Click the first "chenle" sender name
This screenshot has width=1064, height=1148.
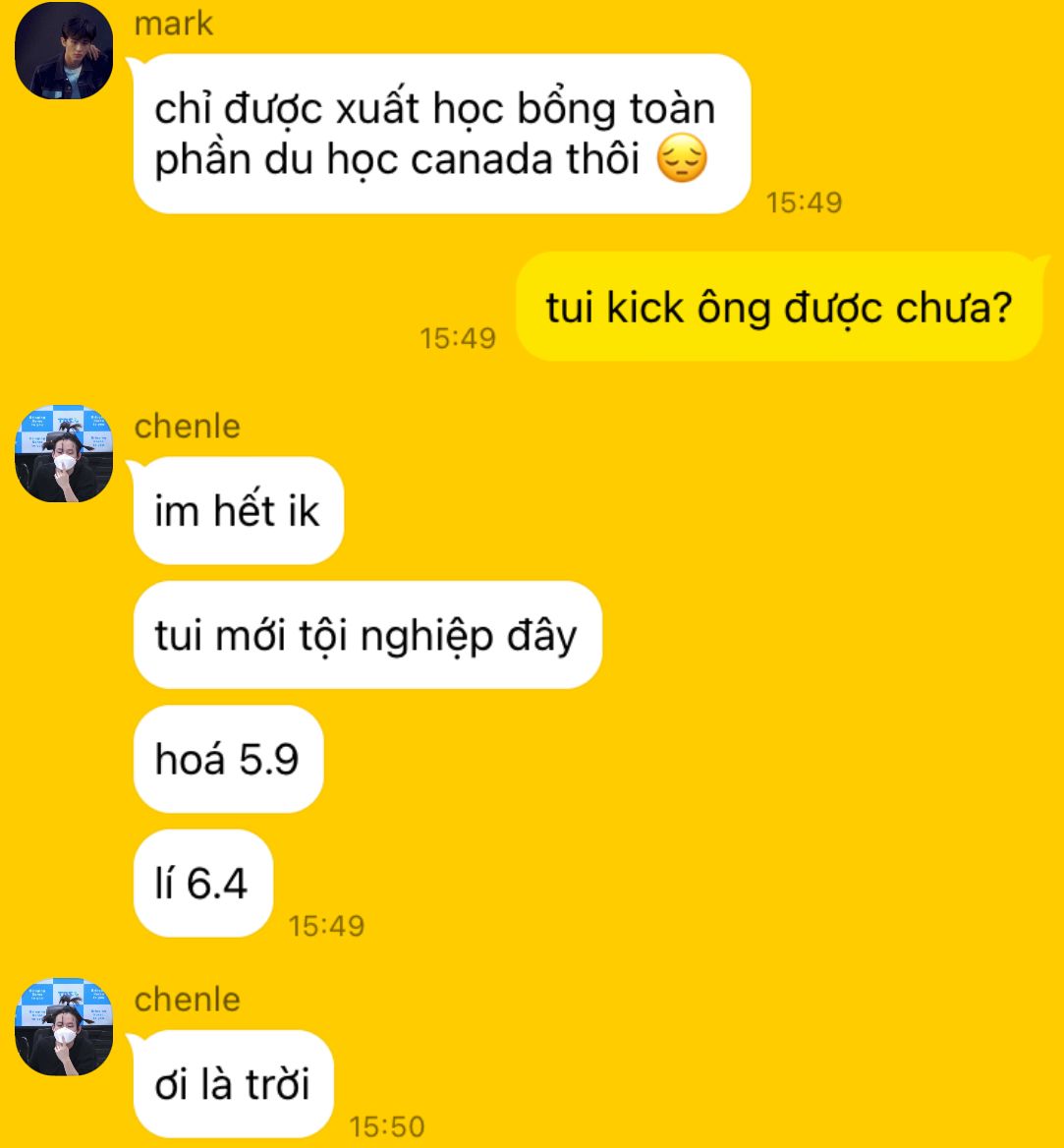coord(188,427)
